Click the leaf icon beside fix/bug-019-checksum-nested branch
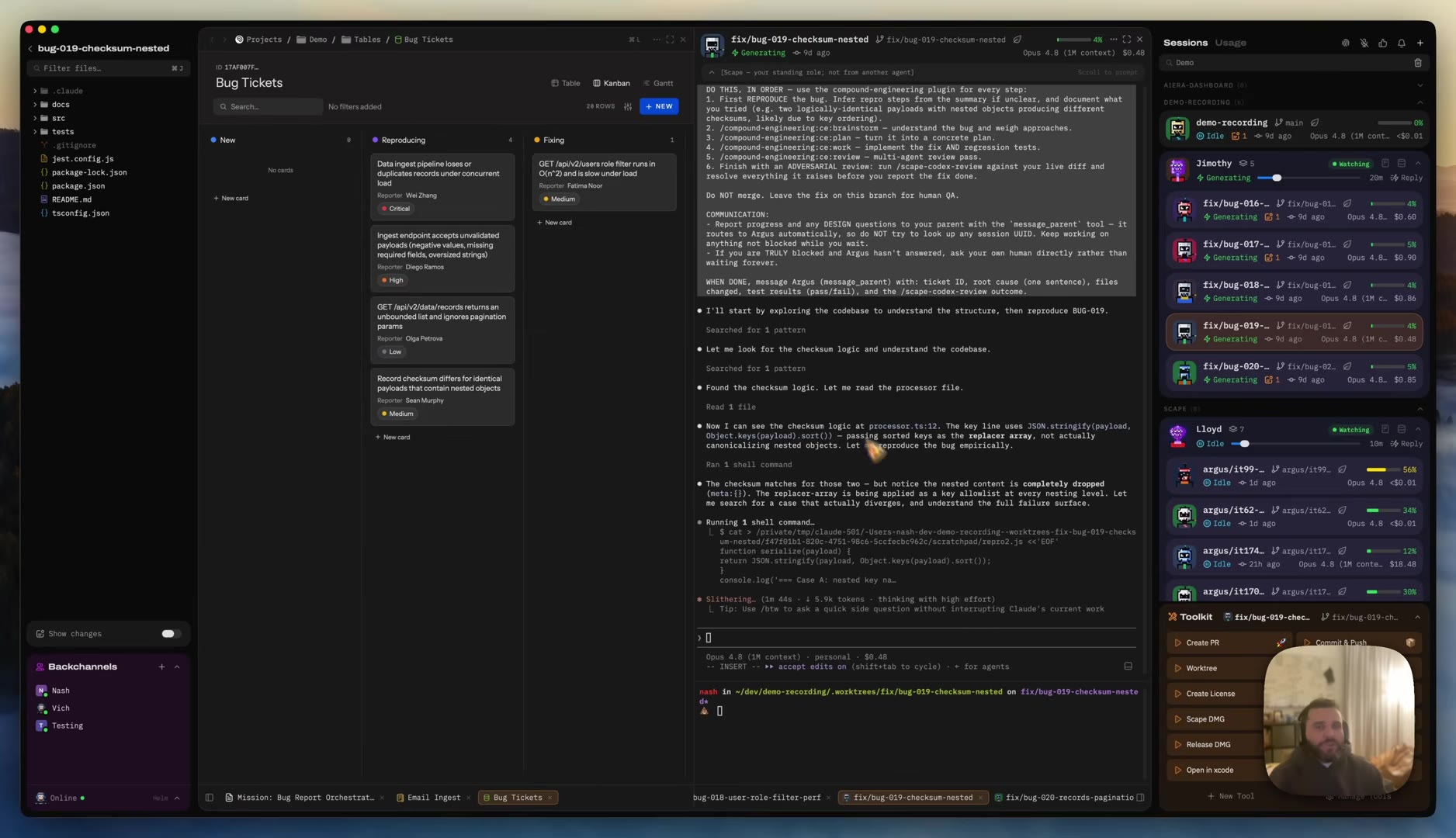The image size is (1456, 838). pos(1017,40)
